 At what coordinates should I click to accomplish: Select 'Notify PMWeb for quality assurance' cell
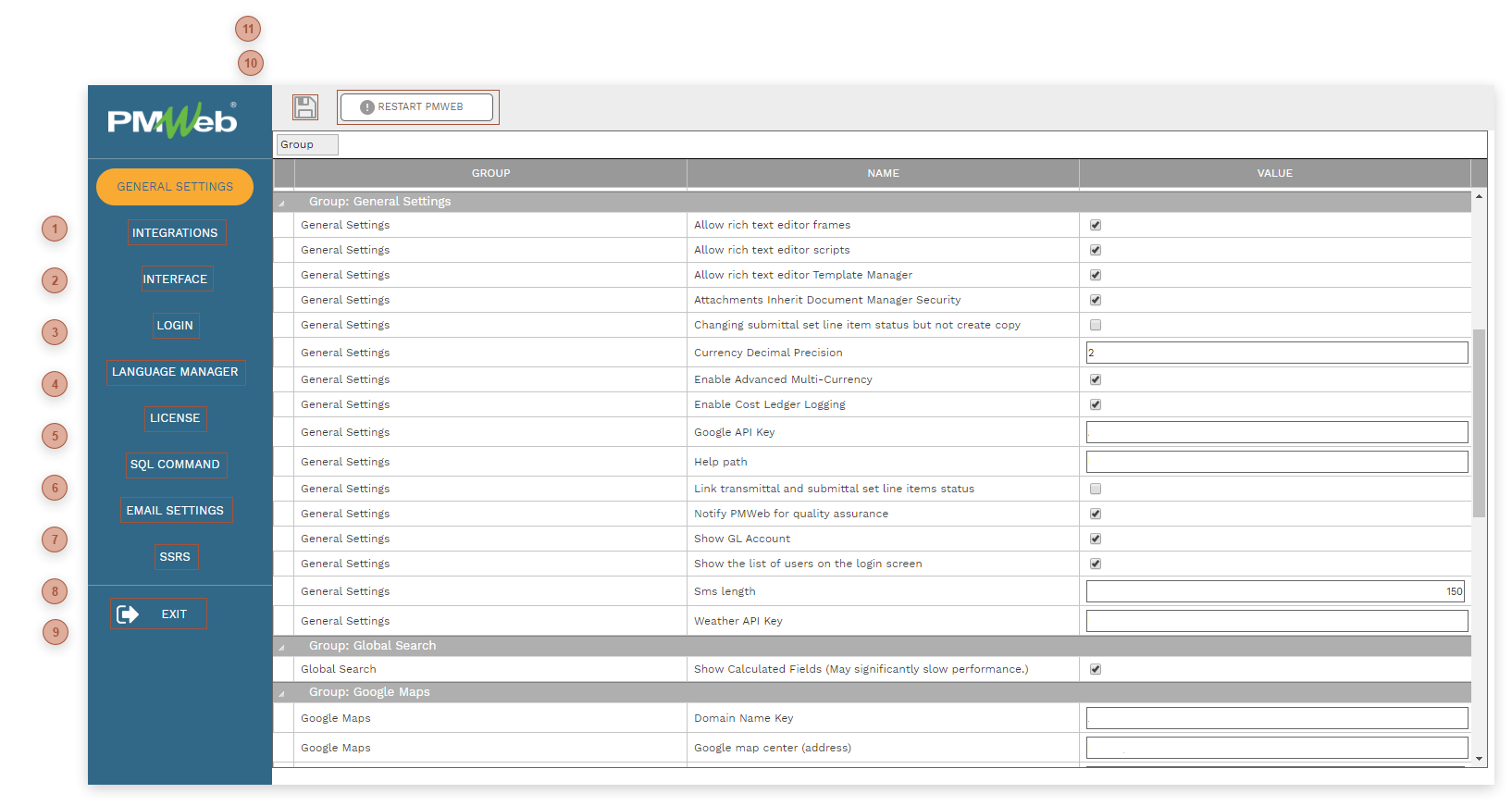click(883, 514)
